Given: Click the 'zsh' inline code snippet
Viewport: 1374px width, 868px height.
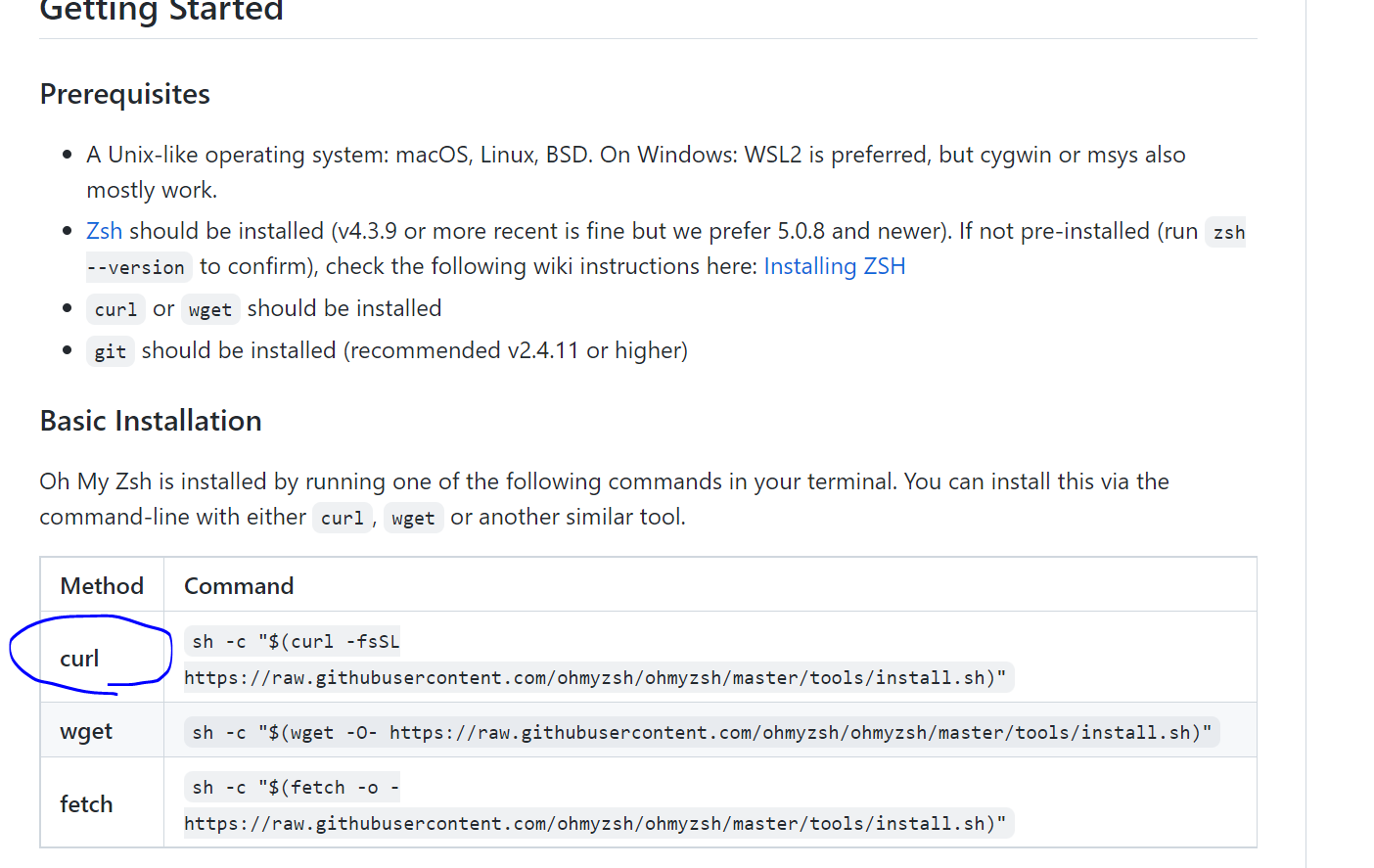Looking at the screenshot, I should (x=1228, y=232).
